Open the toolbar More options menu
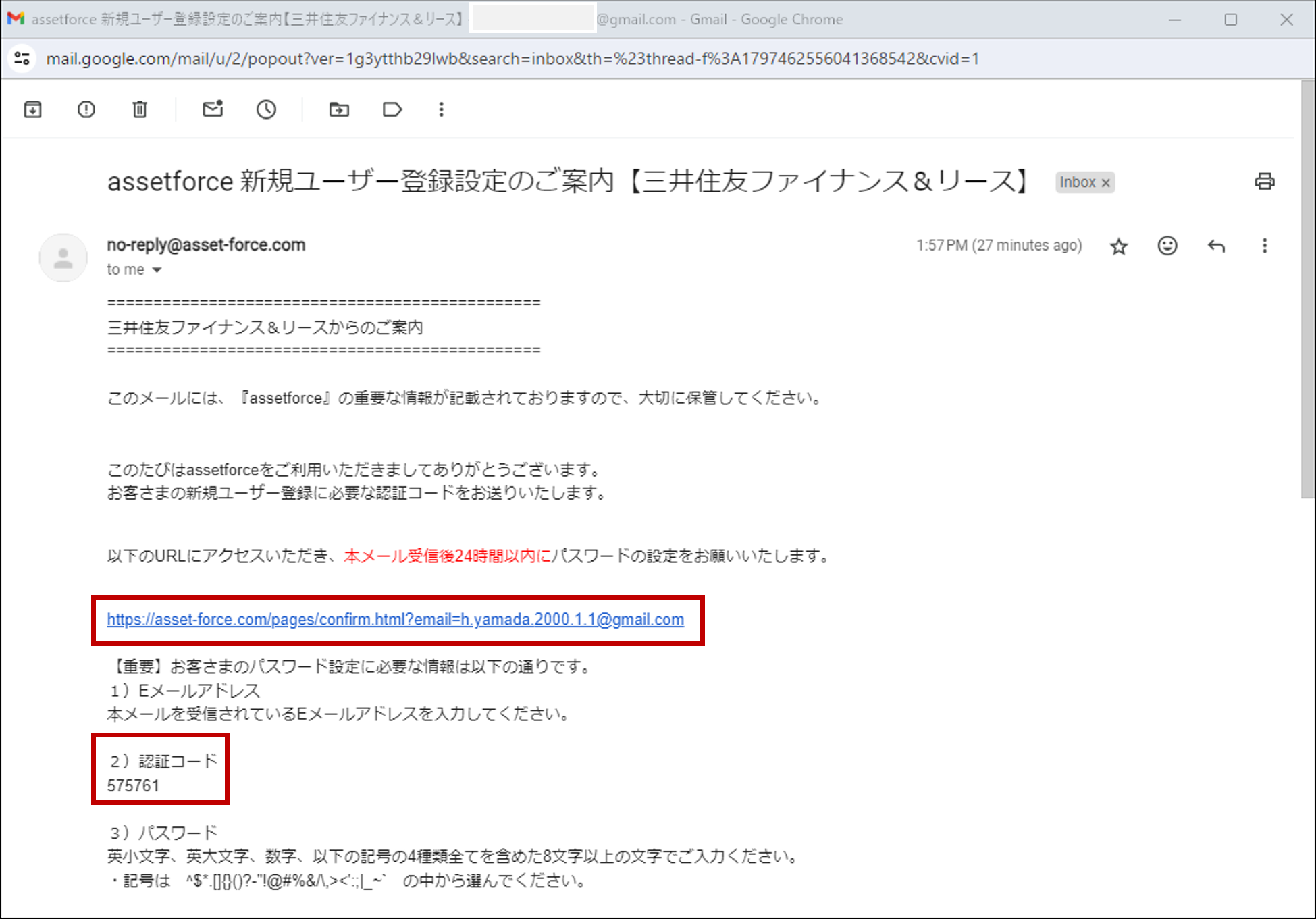Screen dimensions: 1316x919 [441, 109]
